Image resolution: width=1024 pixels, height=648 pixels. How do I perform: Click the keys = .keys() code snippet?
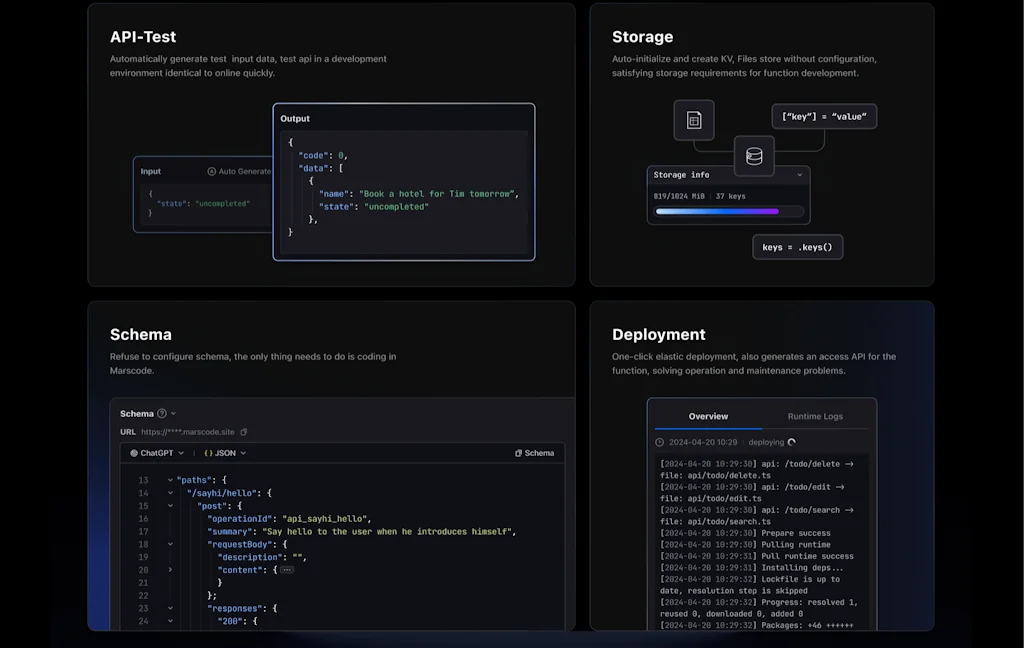click(x=797, y=246)
